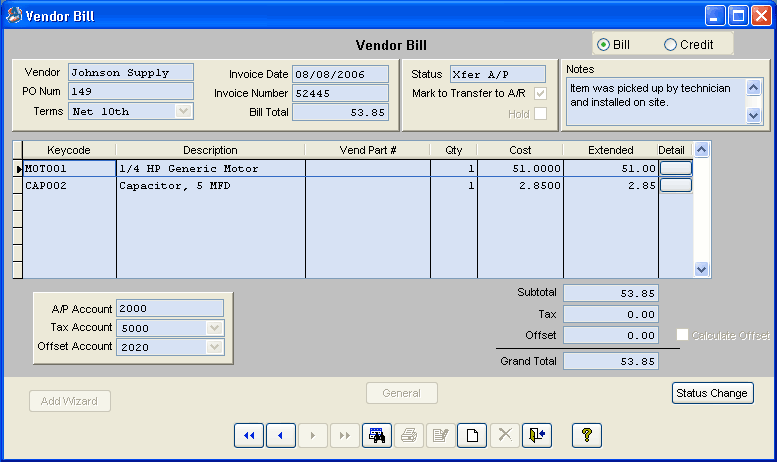Create a new blank record

click(x=472, y=435)
